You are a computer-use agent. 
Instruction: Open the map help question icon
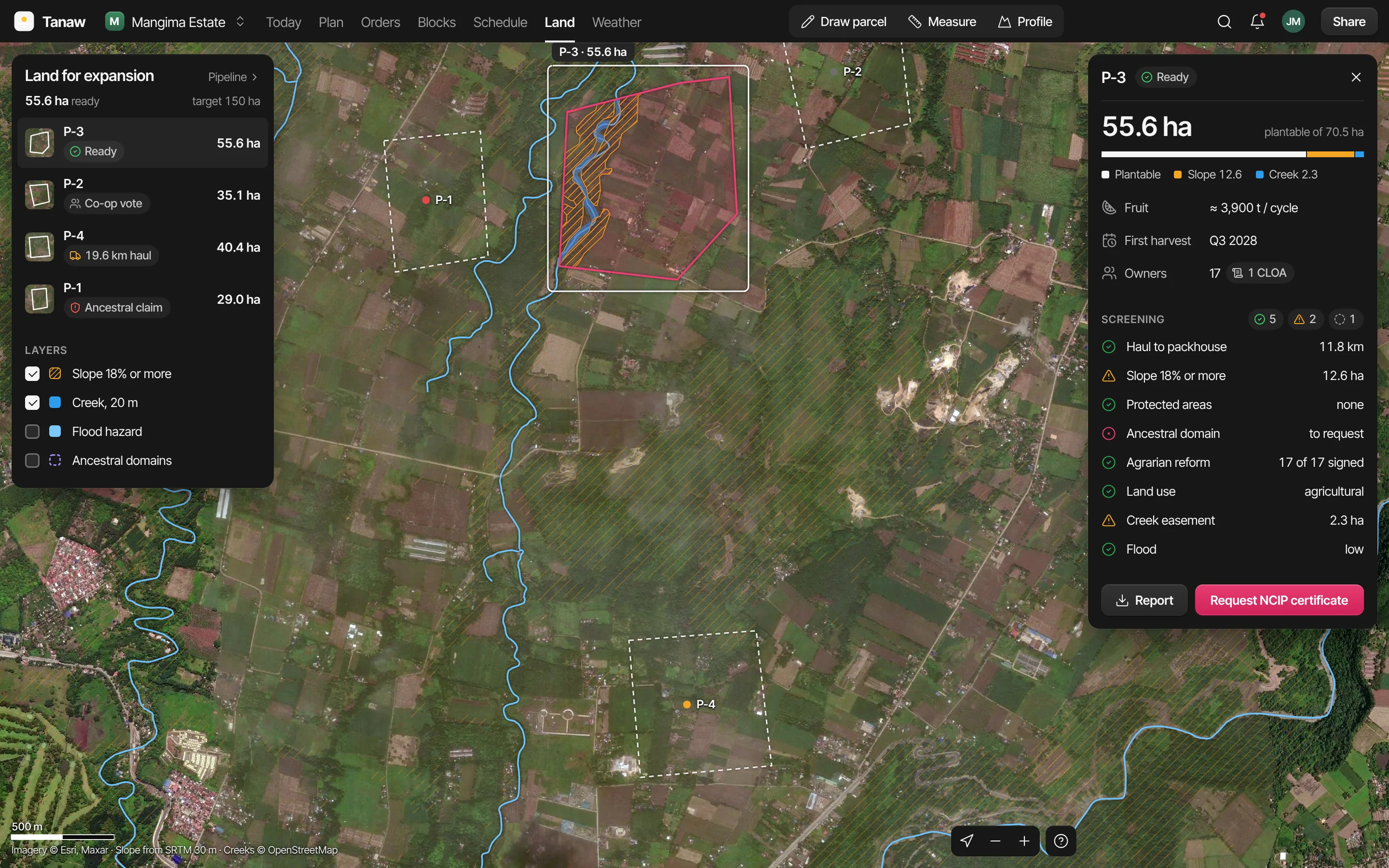pyautogui.click(x=1061, y=841)
